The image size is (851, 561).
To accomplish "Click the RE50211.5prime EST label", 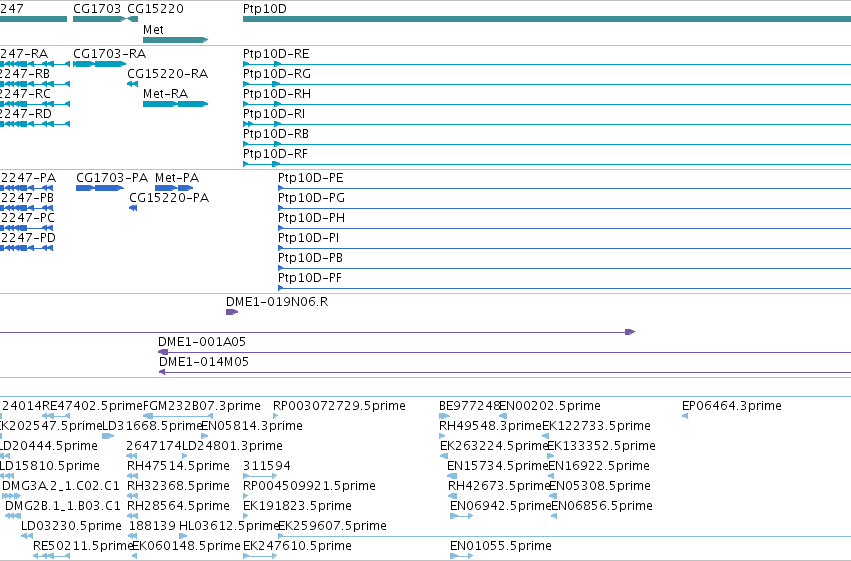I will [82, 546].
